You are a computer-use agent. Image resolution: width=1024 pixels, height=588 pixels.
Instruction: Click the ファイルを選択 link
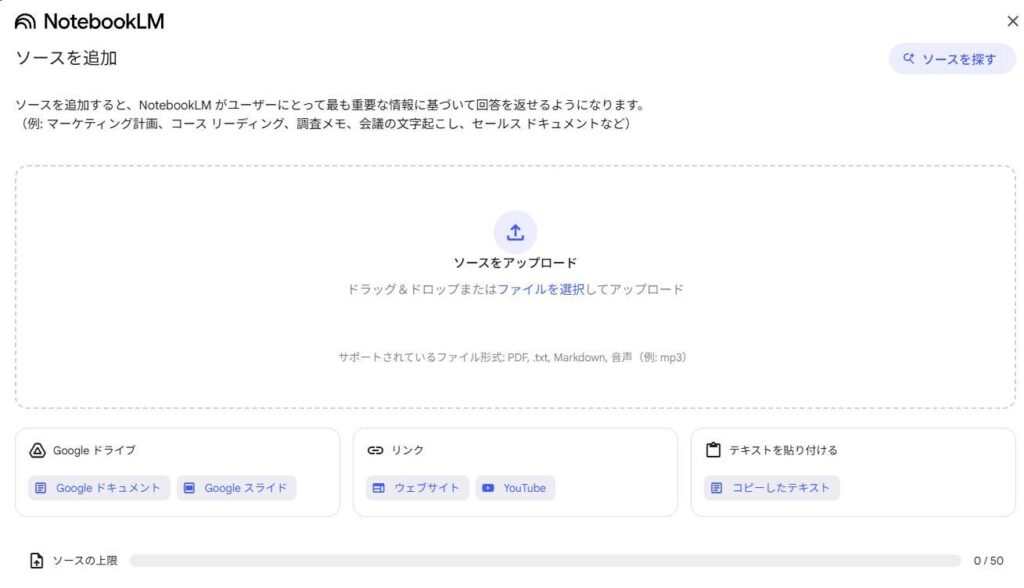pos(541,289)
